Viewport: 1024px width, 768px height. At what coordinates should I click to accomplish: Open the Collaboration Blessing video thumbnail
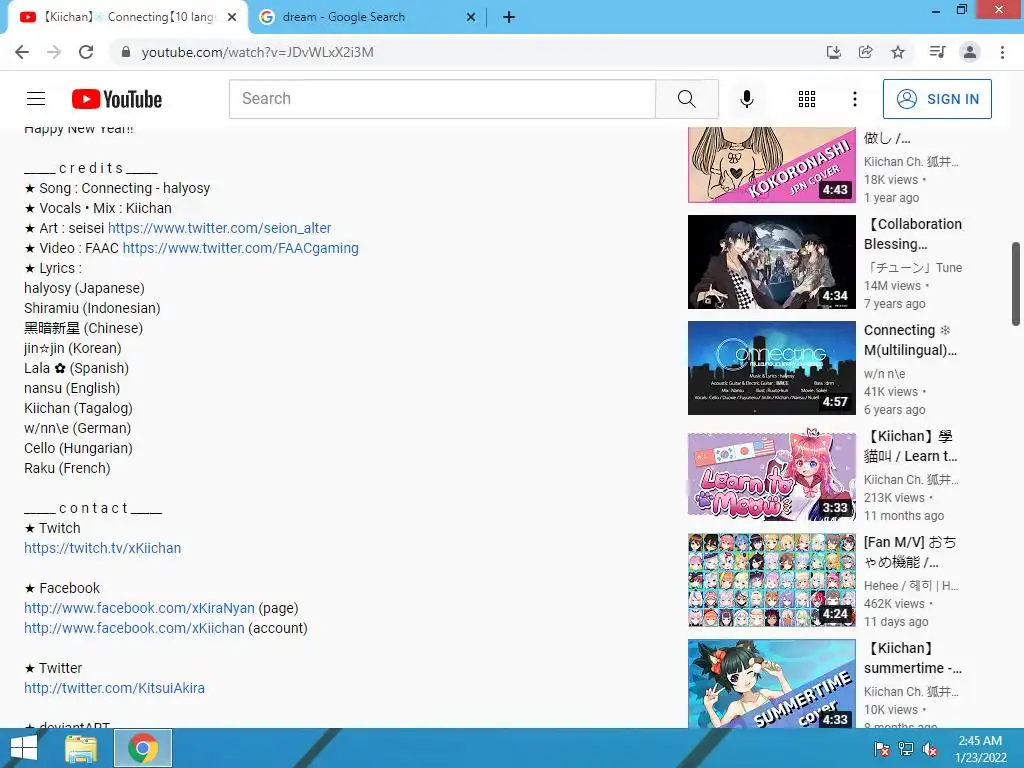pyautogui.click(x=771, y=262)
